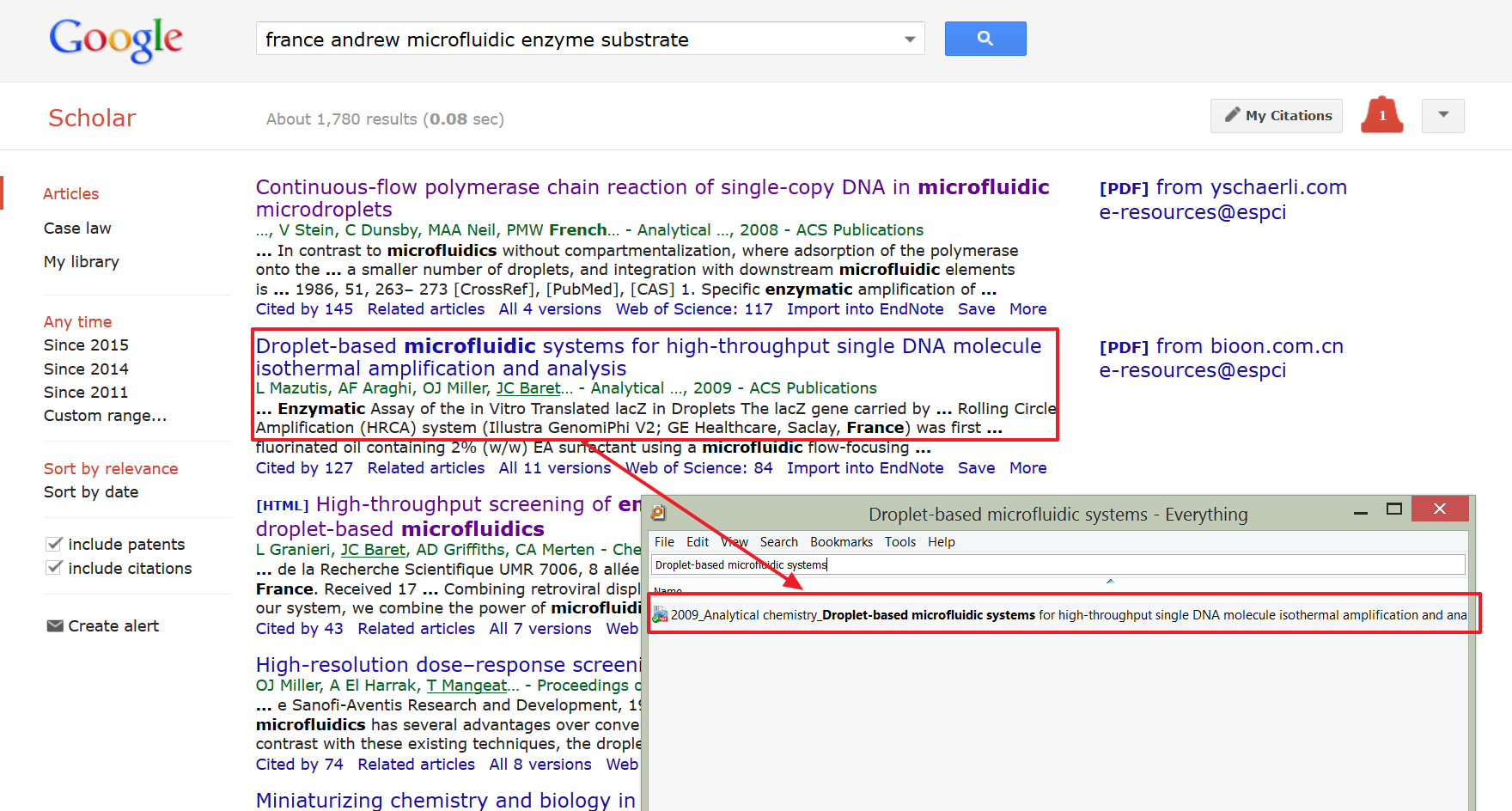Open My library in the sidebar
The height and width of the screenshot is (811, 1512).
[82, 262]
